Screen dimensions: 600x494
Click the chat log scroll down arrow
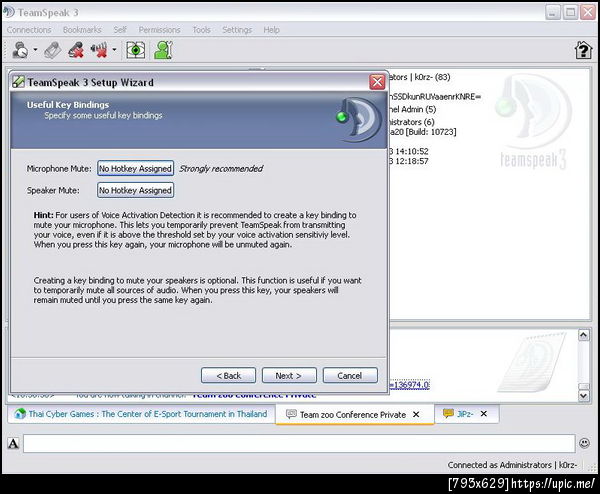[583, 395]
